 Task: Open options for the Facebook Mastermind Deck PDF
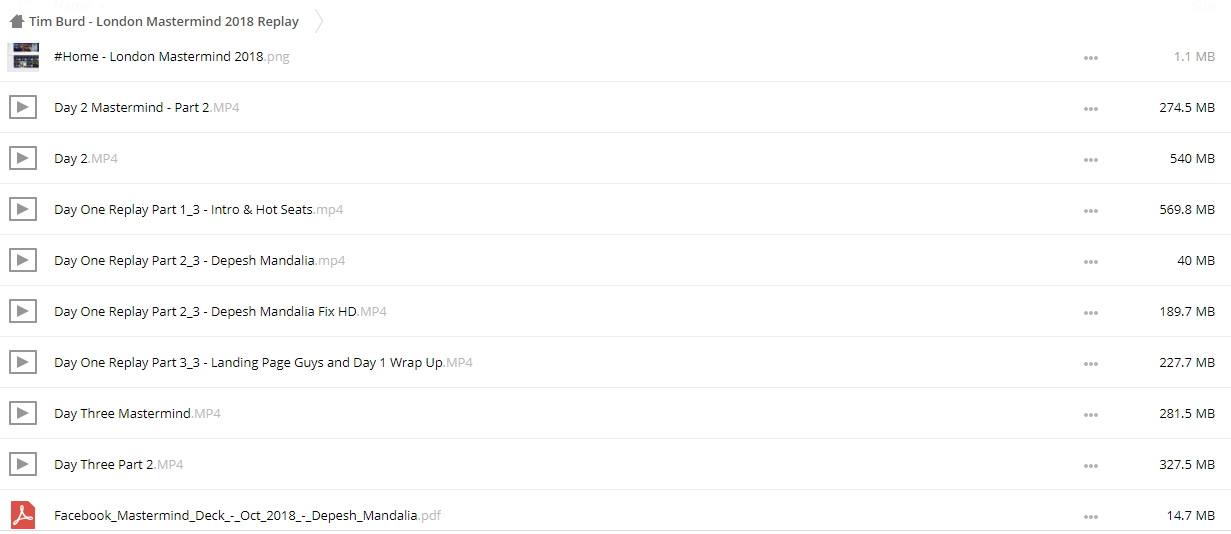click(1090, 516)
